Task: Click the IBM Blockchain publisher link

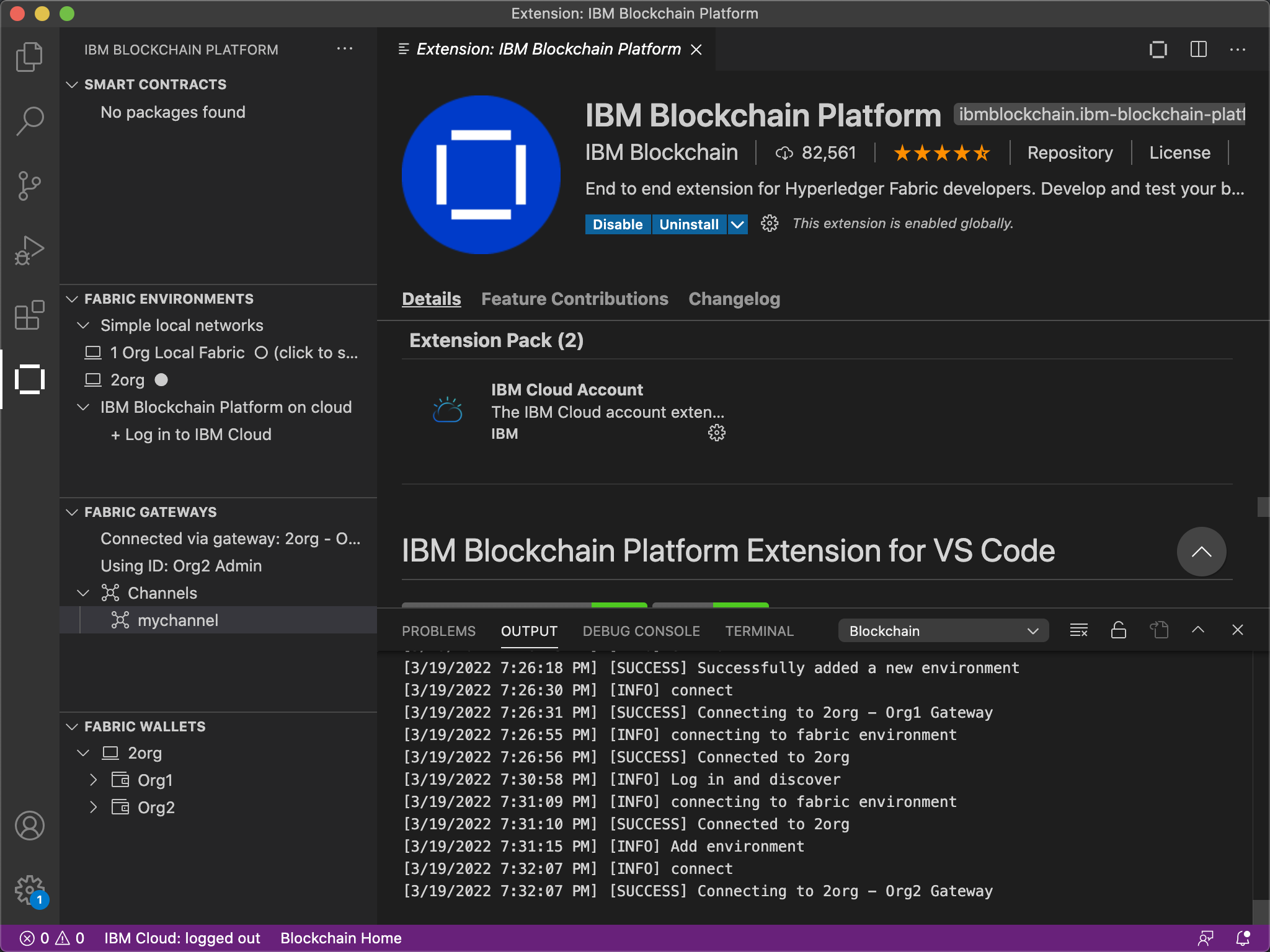Action: tap(661, 152)
